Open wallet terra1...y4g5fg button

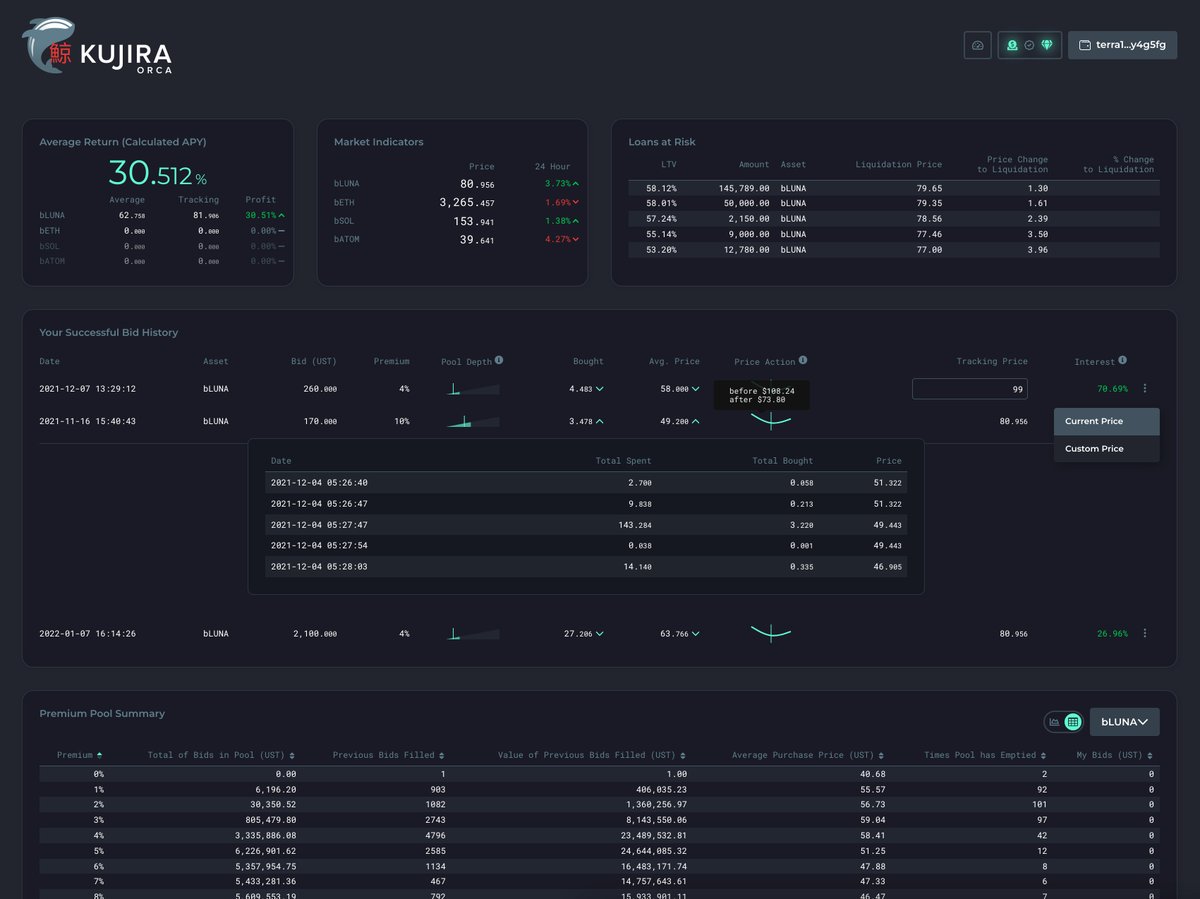tap(1122, 45)
